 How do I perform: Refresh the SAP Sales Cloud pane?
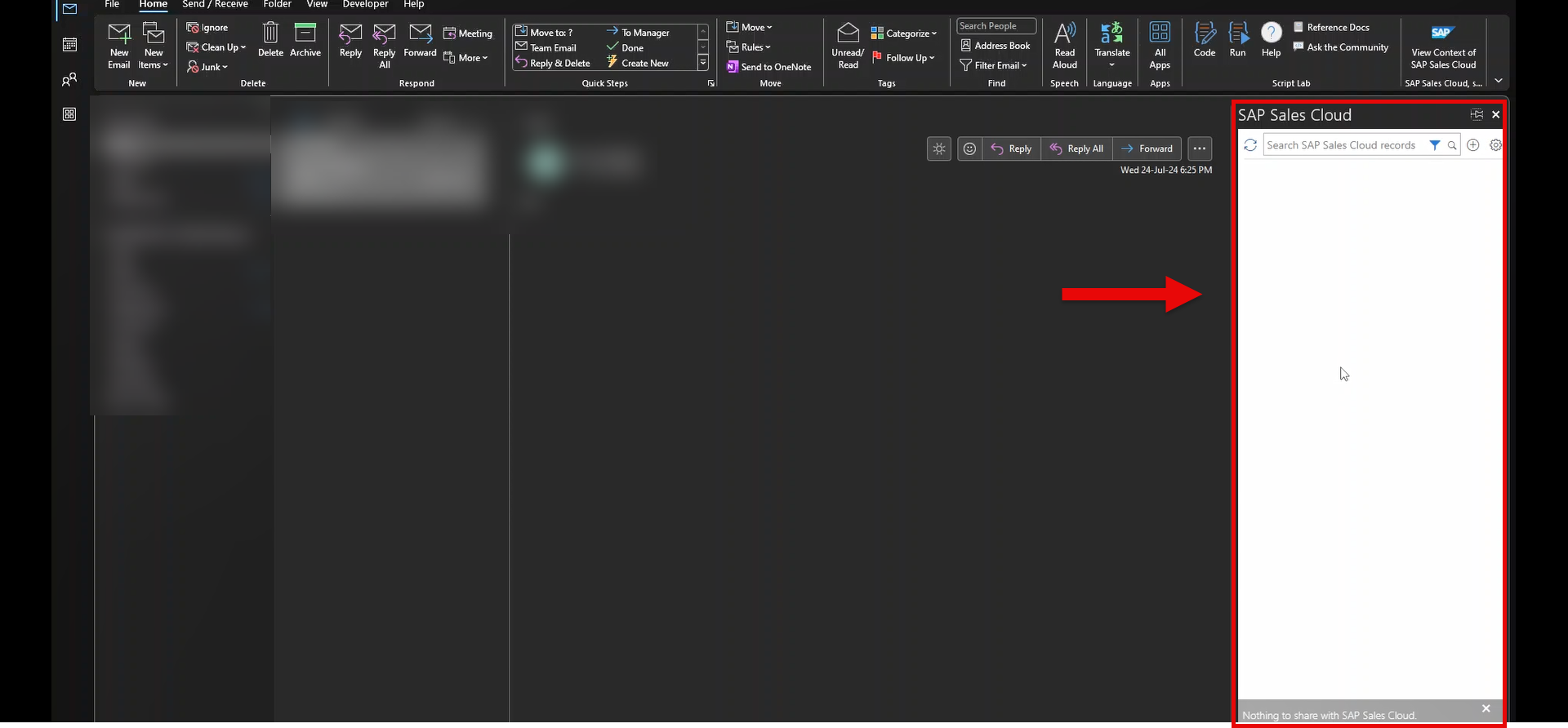pyautogui.click(x=1250, y=145)
